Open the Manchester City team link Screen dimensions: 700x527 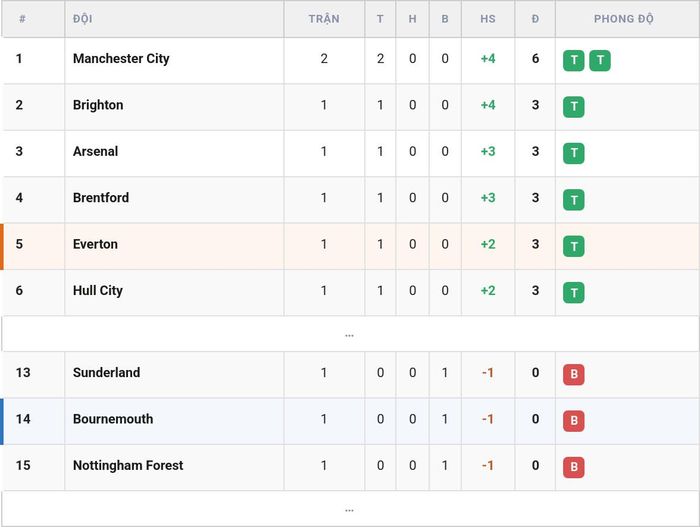[121, 59]
